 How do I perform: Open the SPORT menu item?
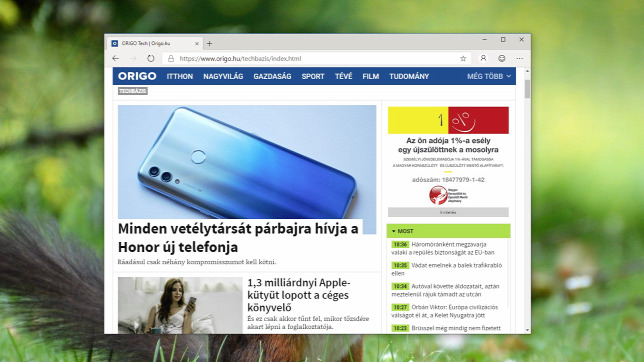pos(313,76)
